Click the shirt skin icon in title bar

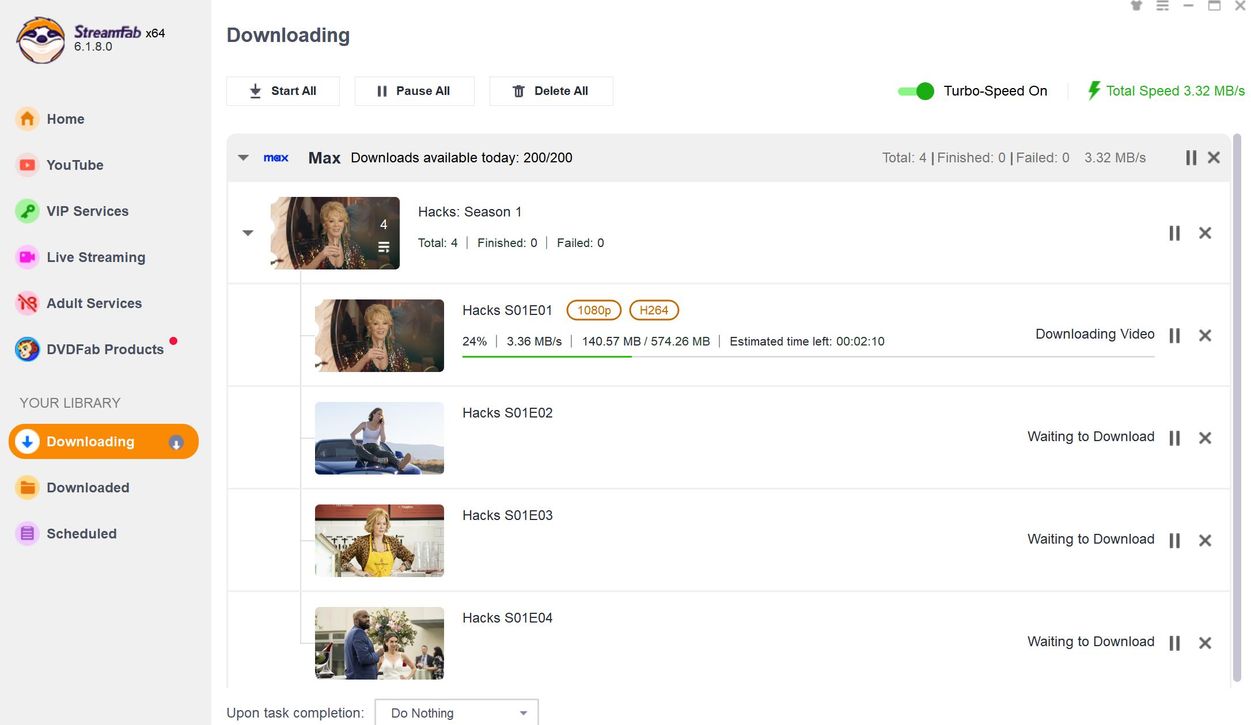click(1136, 6)
